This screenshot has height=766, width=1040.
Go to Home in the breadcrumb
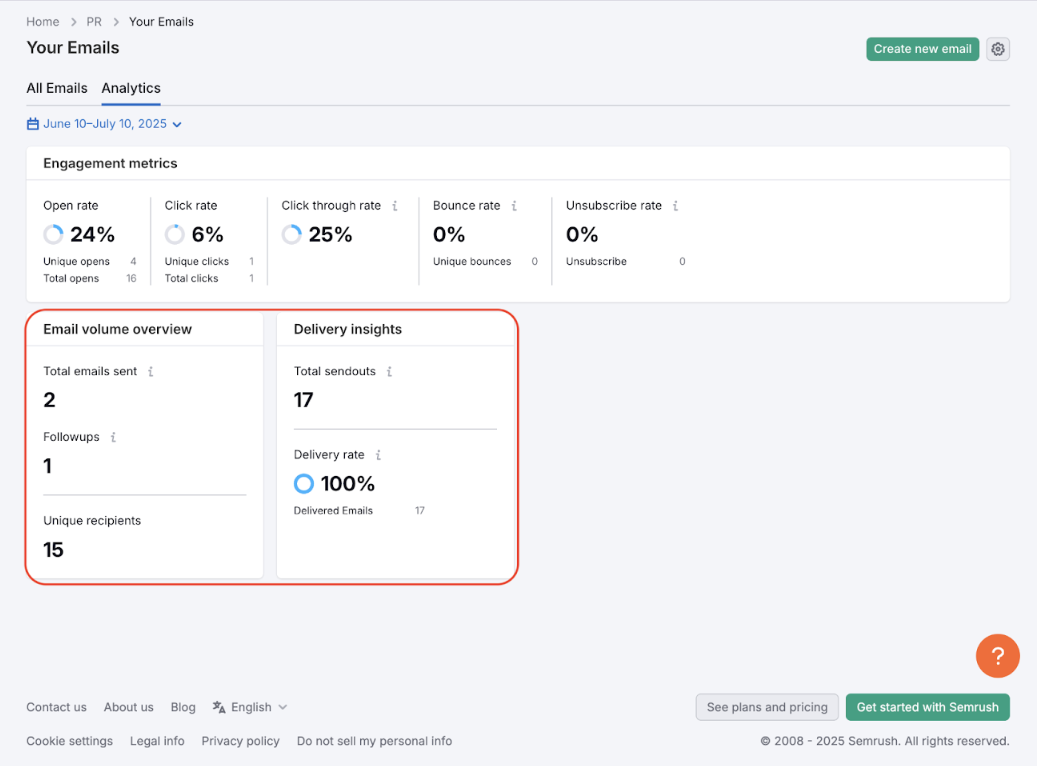(x=43, y=22)
